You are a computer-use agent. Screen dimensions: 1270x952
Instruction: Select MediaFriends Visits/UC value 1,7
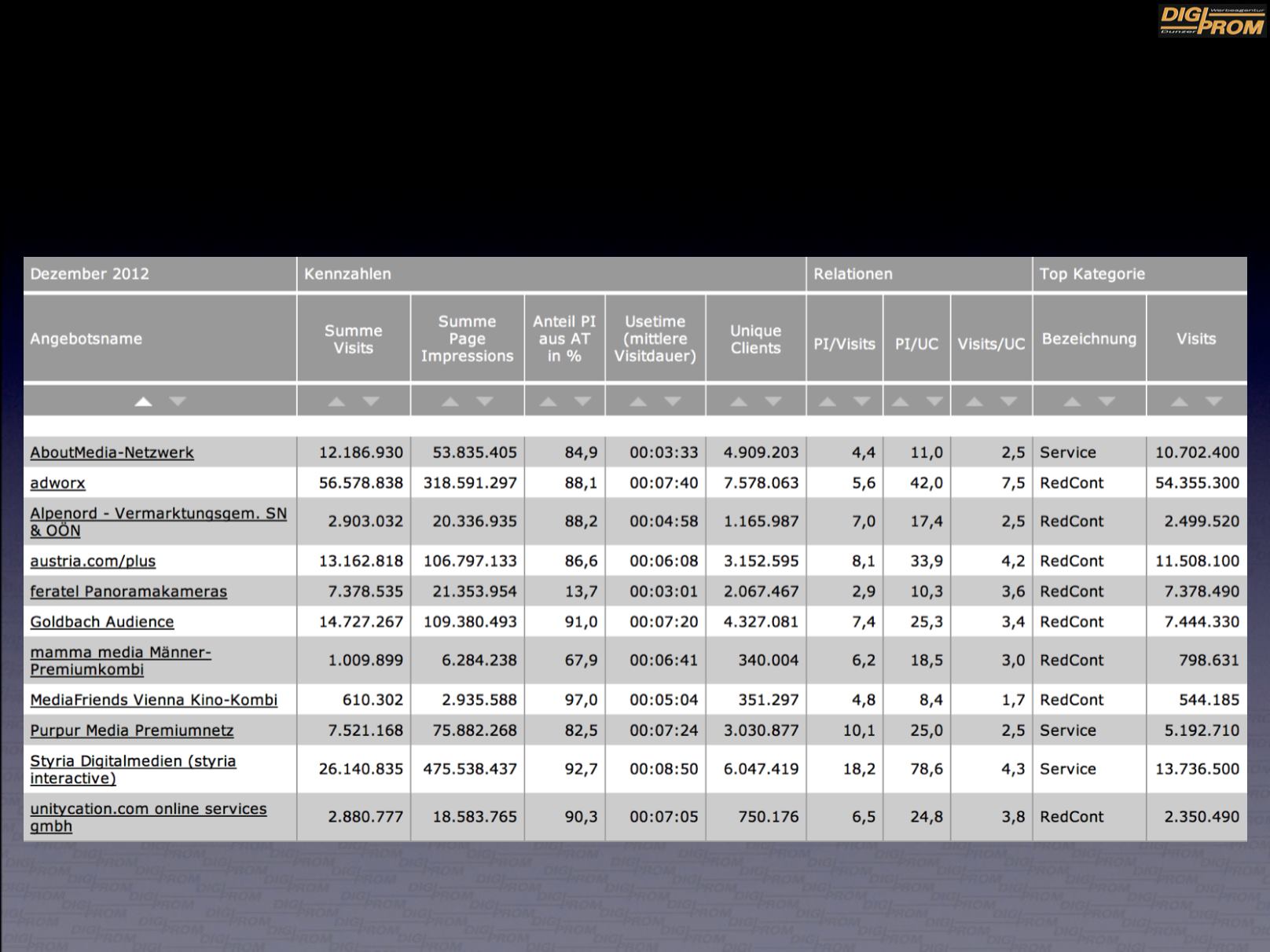(1013, 700)
